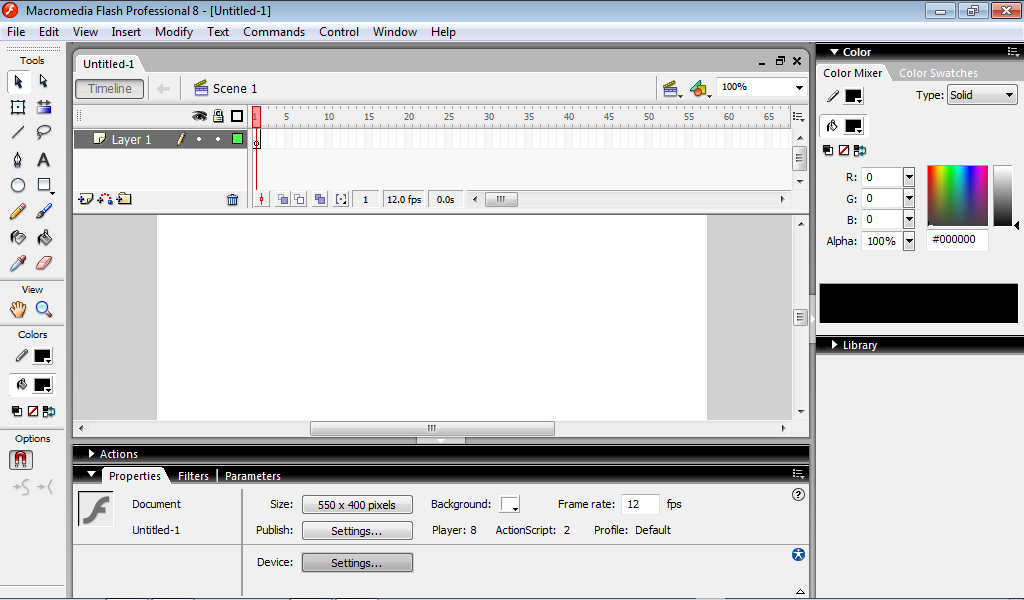Open the Alpha value dropdown arrow

pyautogui.click(x=908, y=242)
